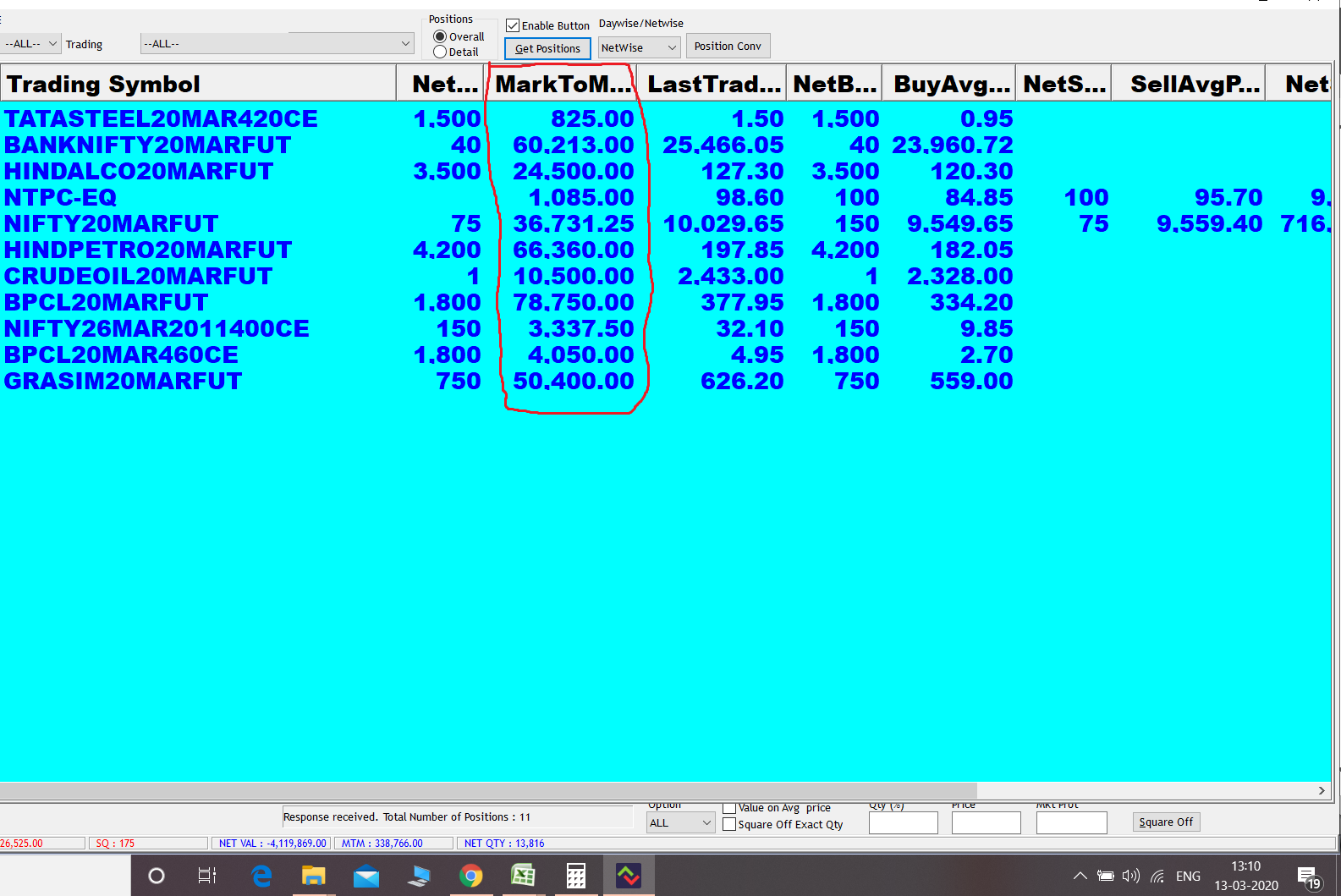Sort by Net... quantity column header
This screenshot has width=1341, height=896.
[440, 84]
